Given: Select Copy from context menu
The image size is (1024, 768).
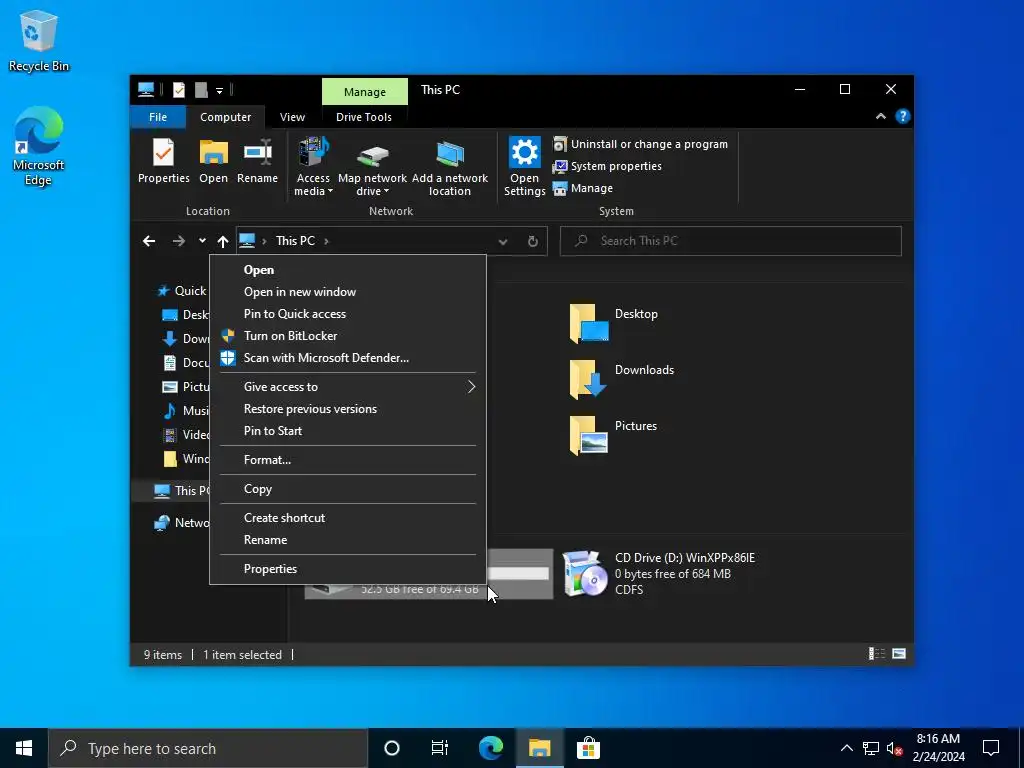Looking at the screenshot, I should (x=347, y=489).
